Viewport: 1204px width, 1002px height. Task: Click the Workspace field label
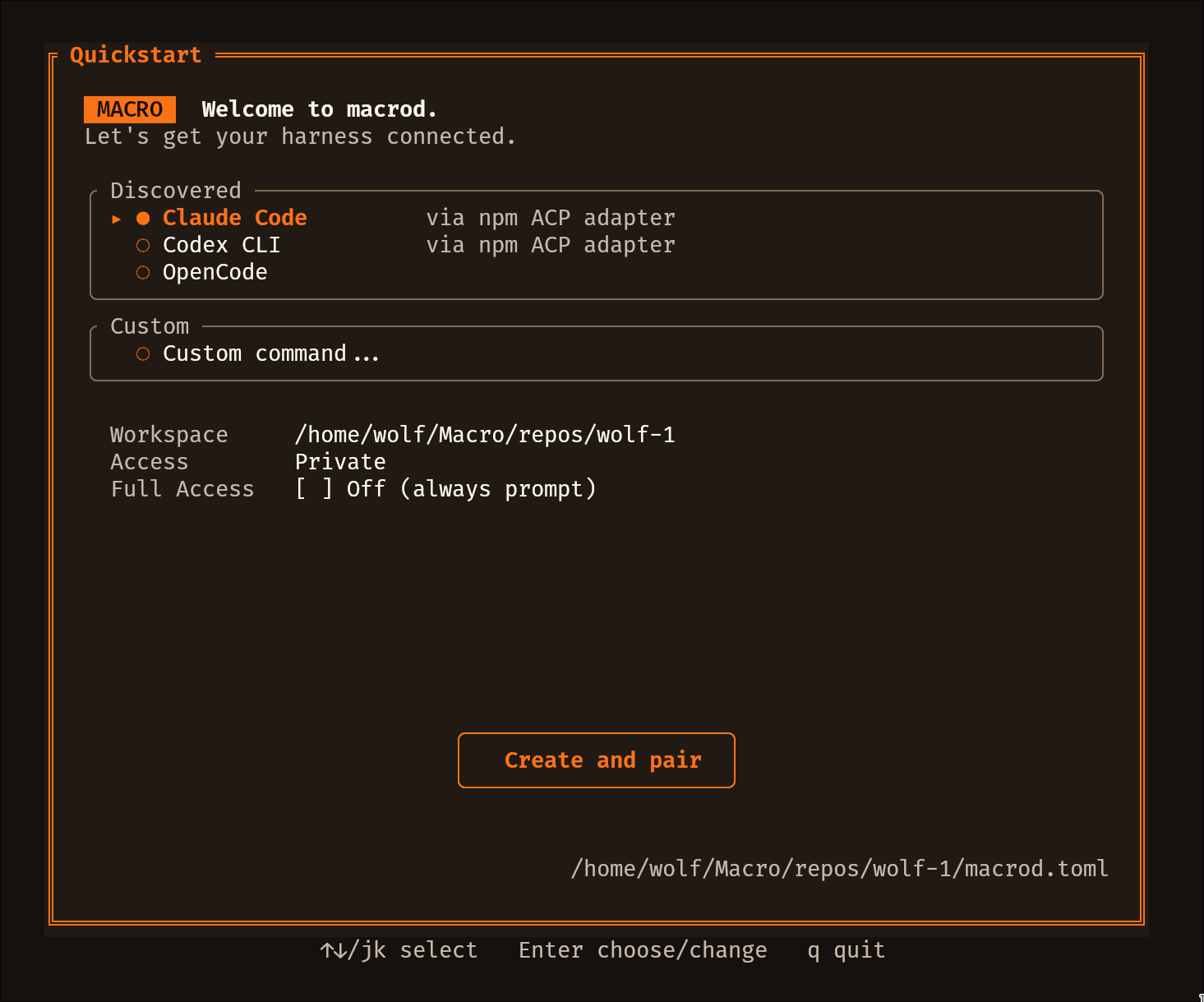pyautogui.click(x=169, y=435)
